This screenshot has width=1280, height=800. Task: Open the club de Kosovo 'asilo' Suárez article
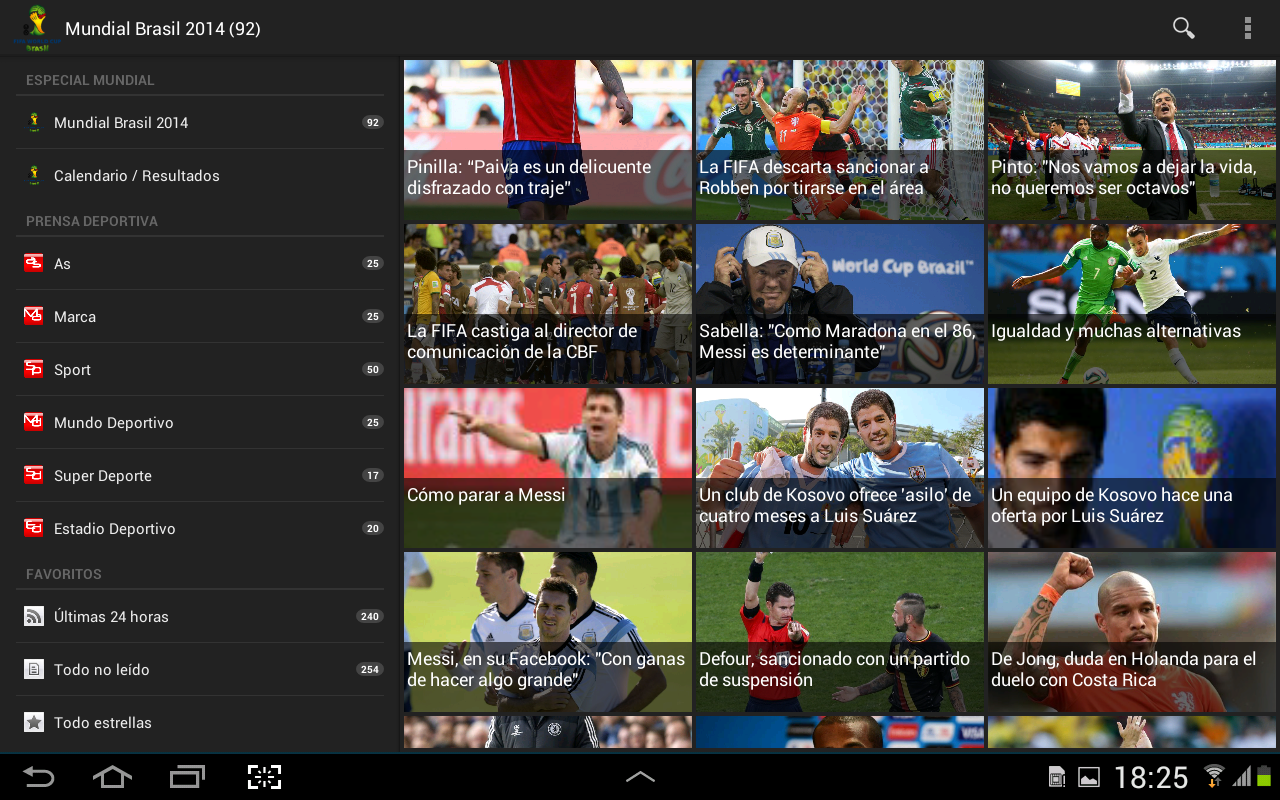tap(840, 468)
